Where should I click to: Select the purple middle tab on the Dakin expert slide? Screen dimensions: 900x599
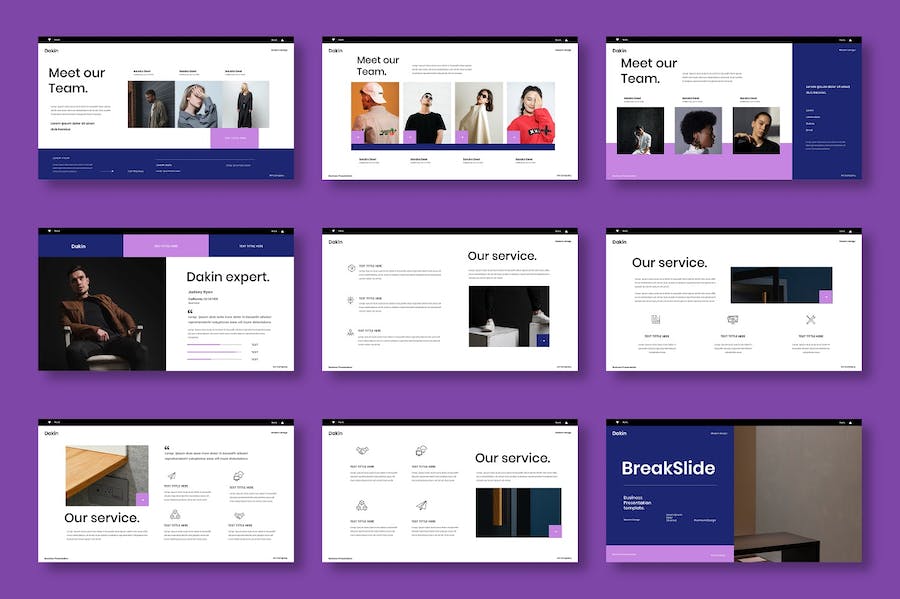coord(166,245)
